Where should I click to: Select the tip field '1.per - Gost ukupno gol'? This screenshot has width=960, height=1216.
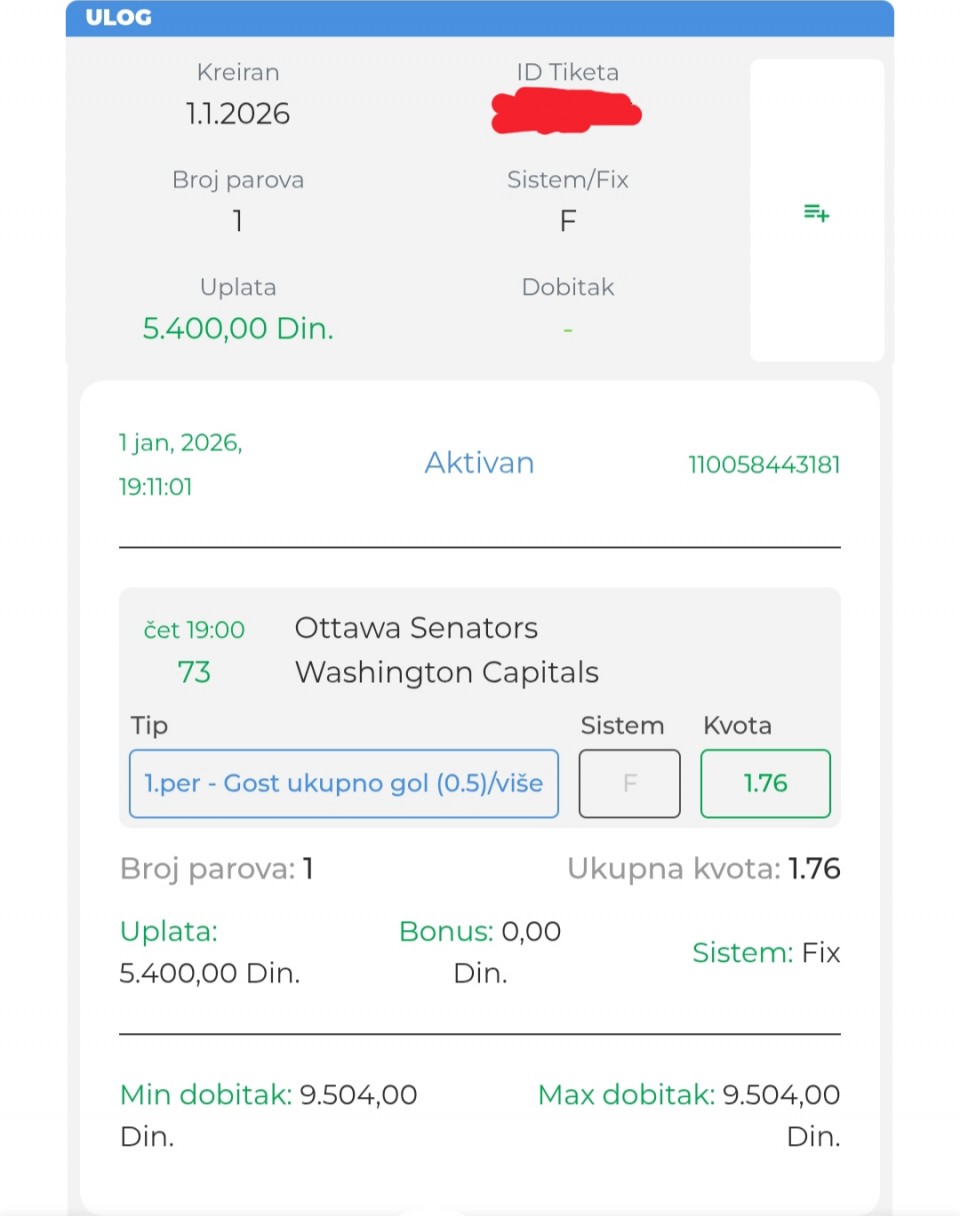tap(343, 783)
